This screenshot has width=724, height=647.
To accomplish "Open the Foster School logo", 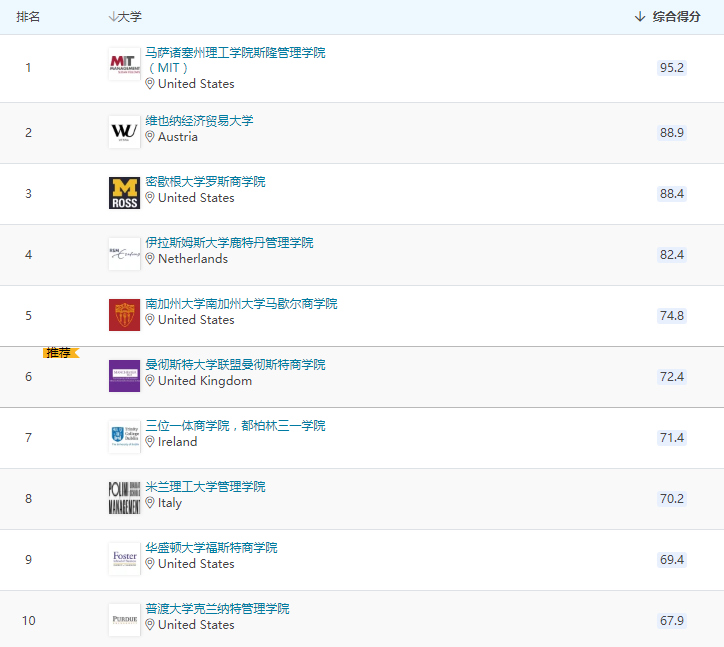I will pos(124,559).
